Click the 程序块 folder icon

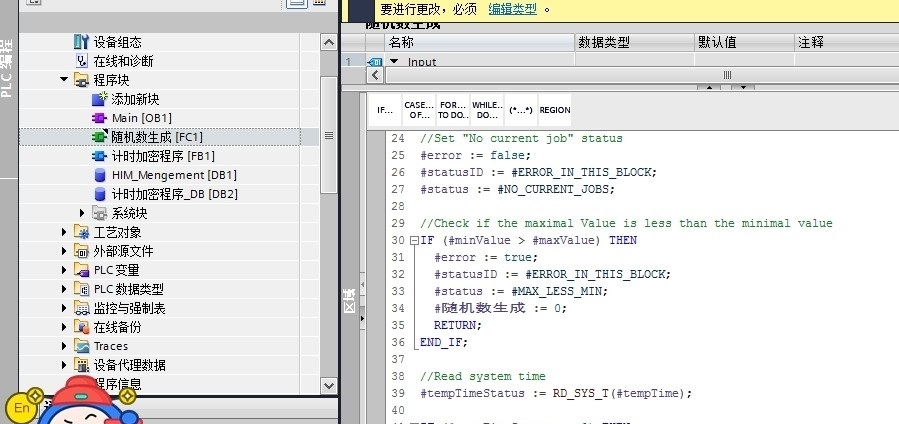(x=81, y=80)
